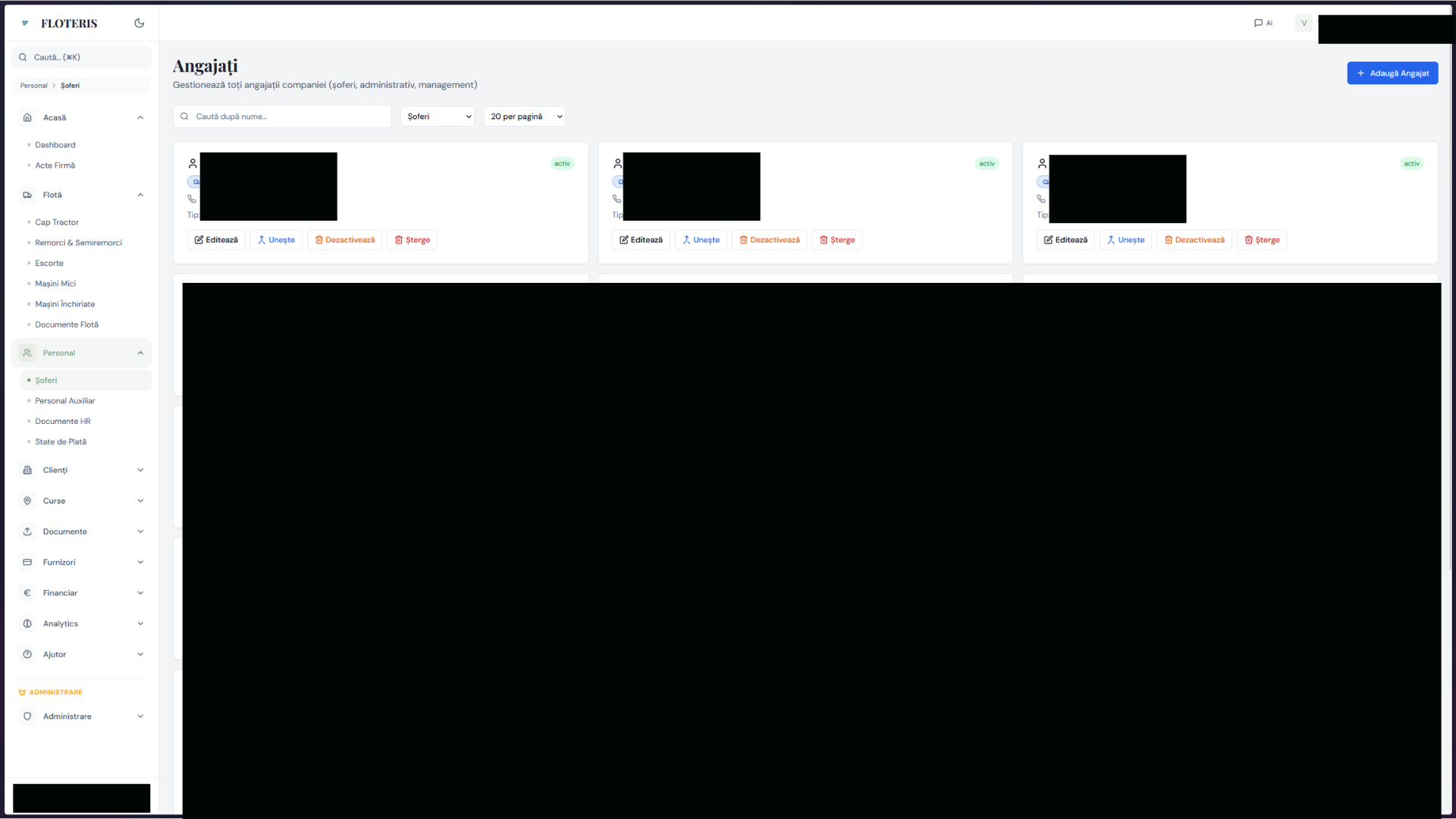The image size is (1456, 819).
Task: Click Șterge on the first employee card
Action: [x=412, y=240]
